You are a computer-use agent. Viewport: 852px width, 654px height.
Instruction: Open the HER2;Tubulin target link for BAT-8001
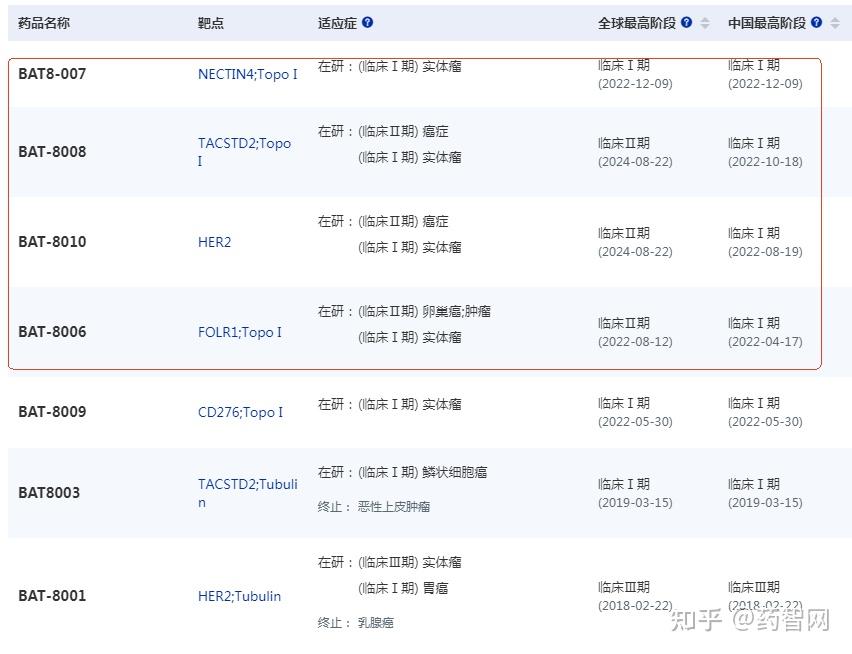238,596
